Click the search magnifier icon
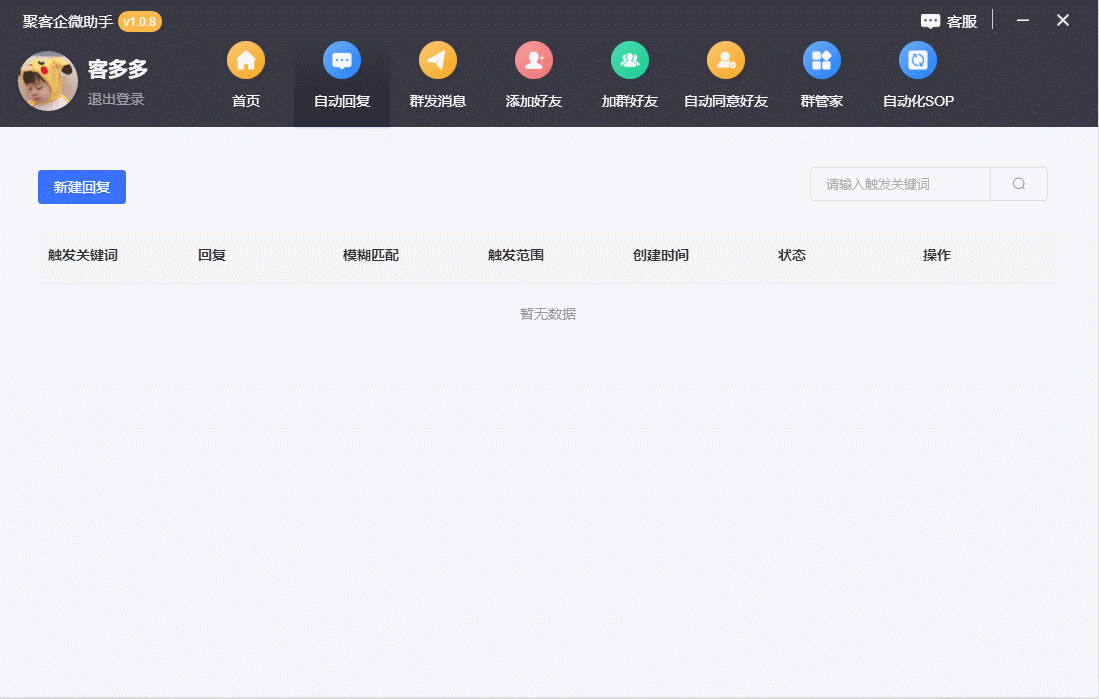This screenshot has height=699, width=1099. [x=1018, y=184]
